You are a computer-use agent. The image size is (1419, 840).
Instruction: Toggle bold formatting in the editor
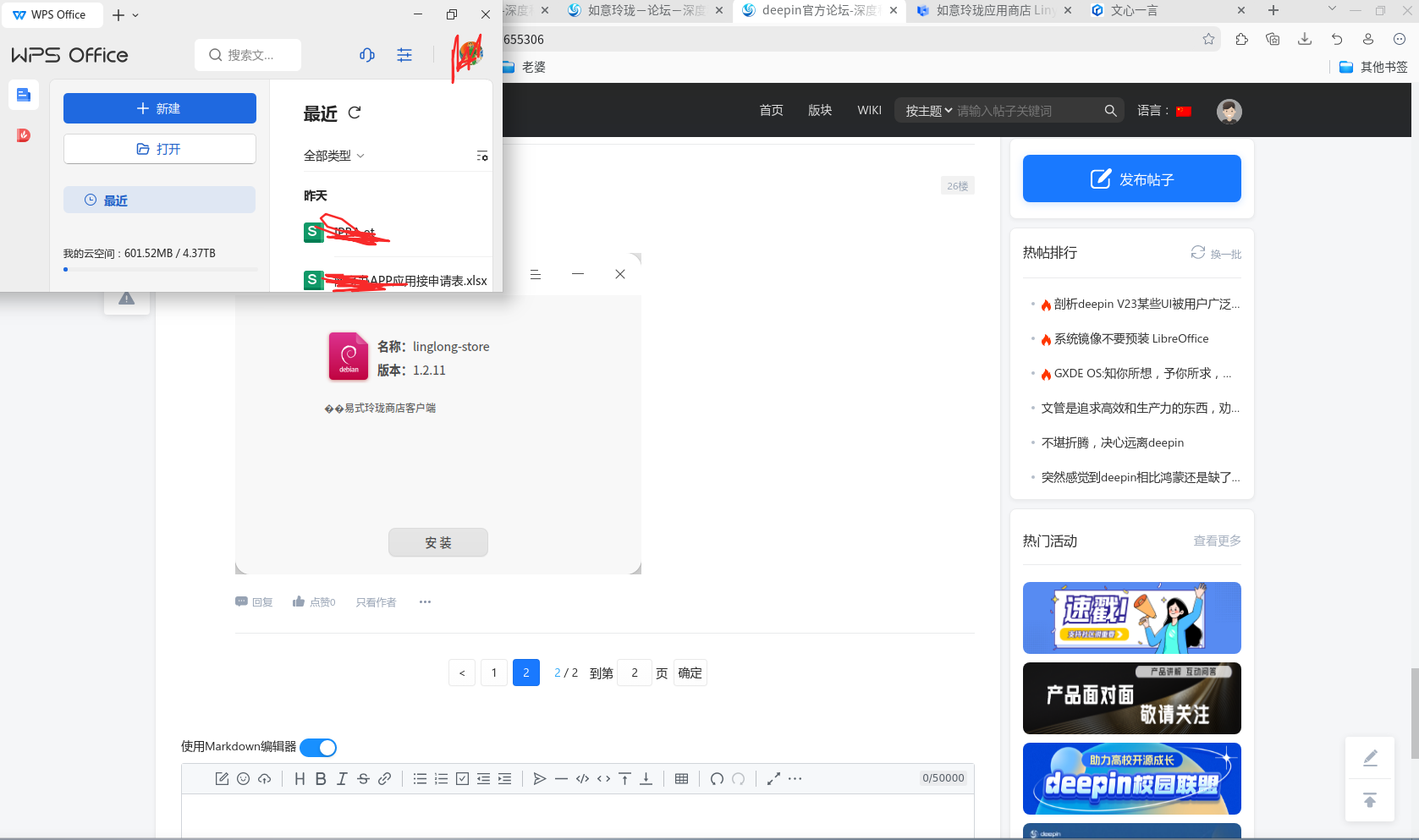pos(321,779)
